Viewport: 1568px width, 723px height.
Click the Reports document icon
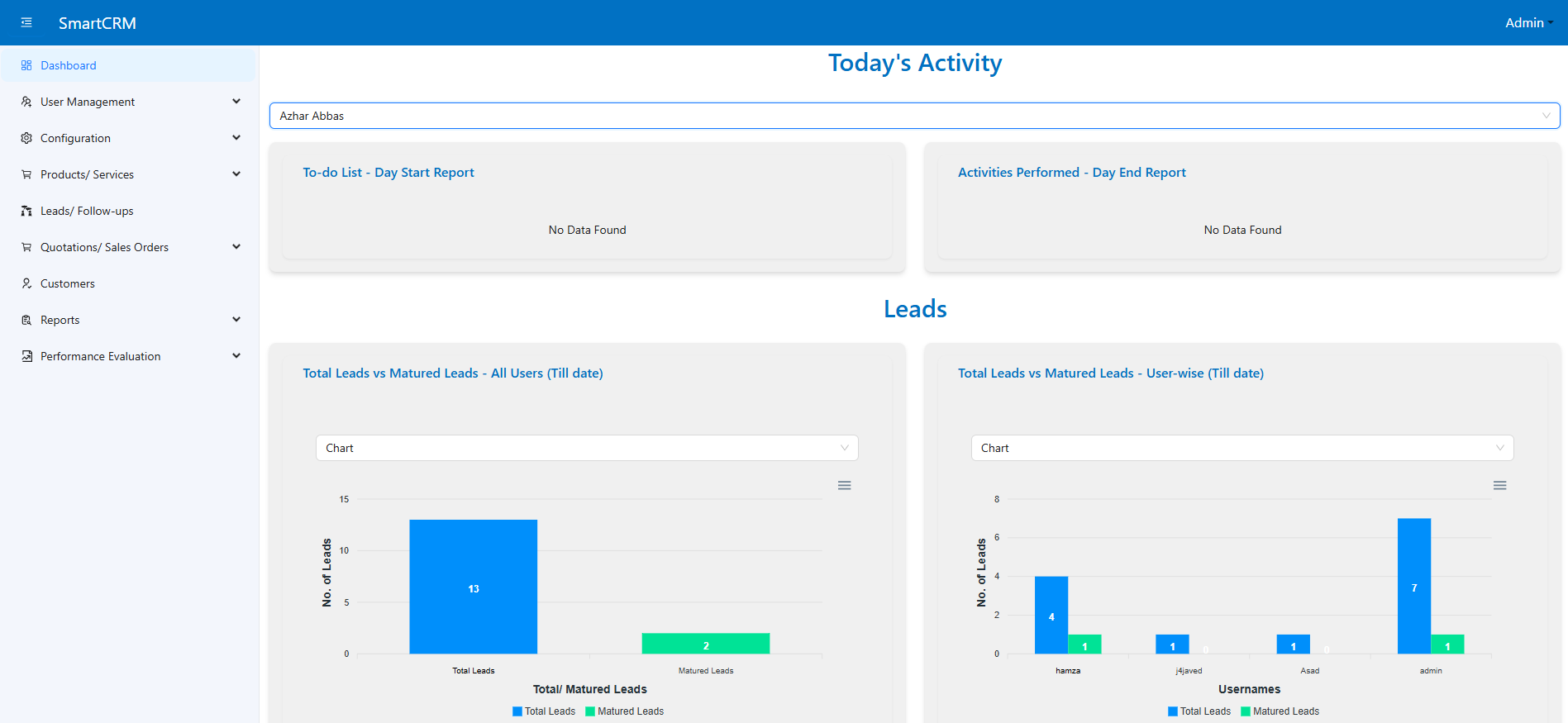pos(26,320)
